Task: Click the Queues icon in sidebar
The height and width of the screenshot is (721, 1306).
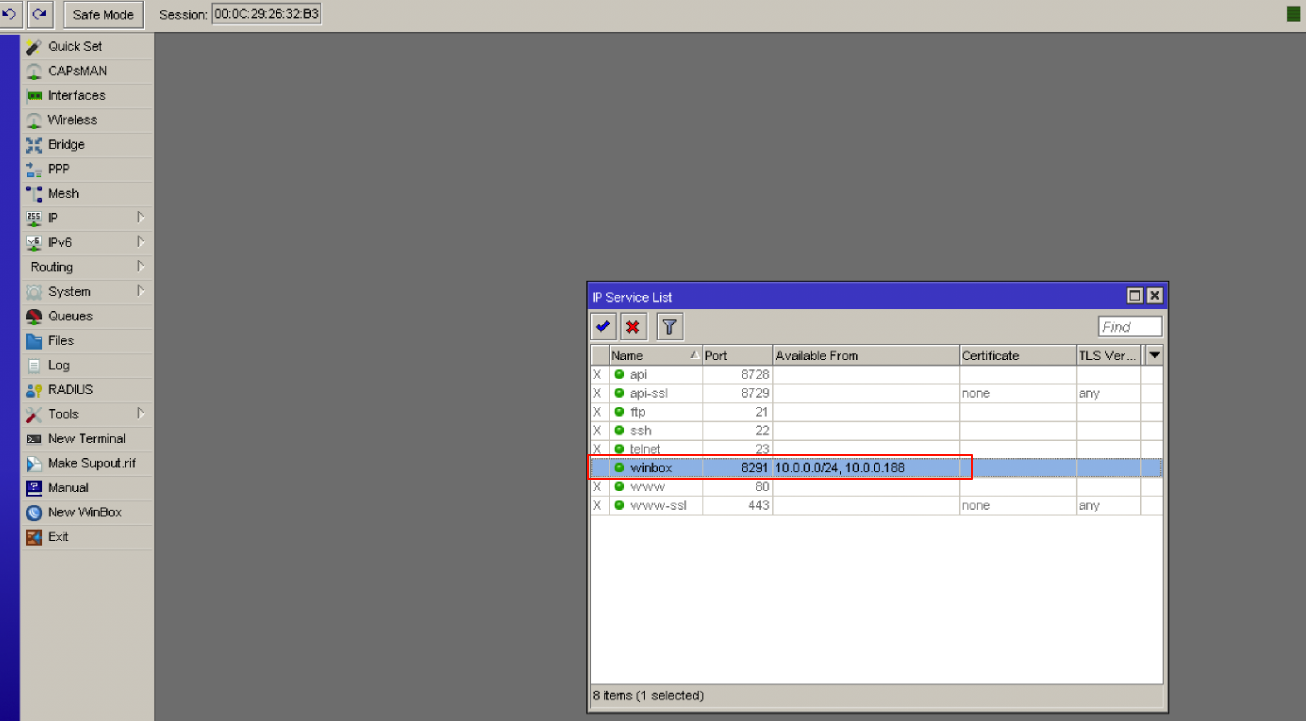Action: click(34, 316)
